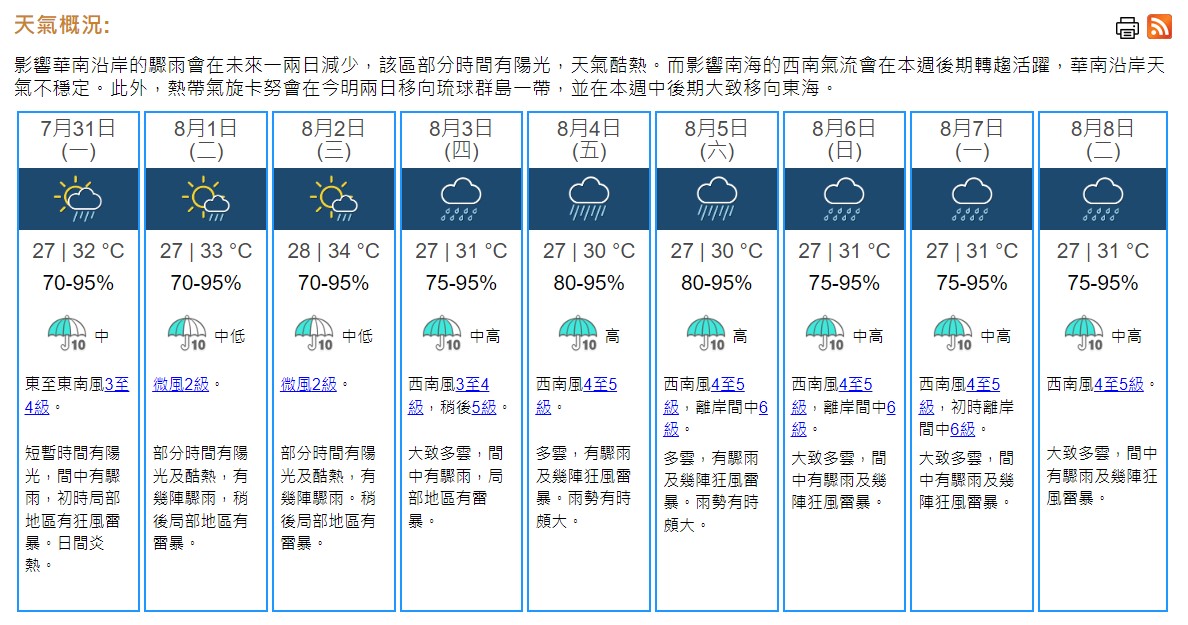Screen dimensions: 1188x625
Task: Open the 4至5級 wind link for August 4
Action: pos(599,384)
